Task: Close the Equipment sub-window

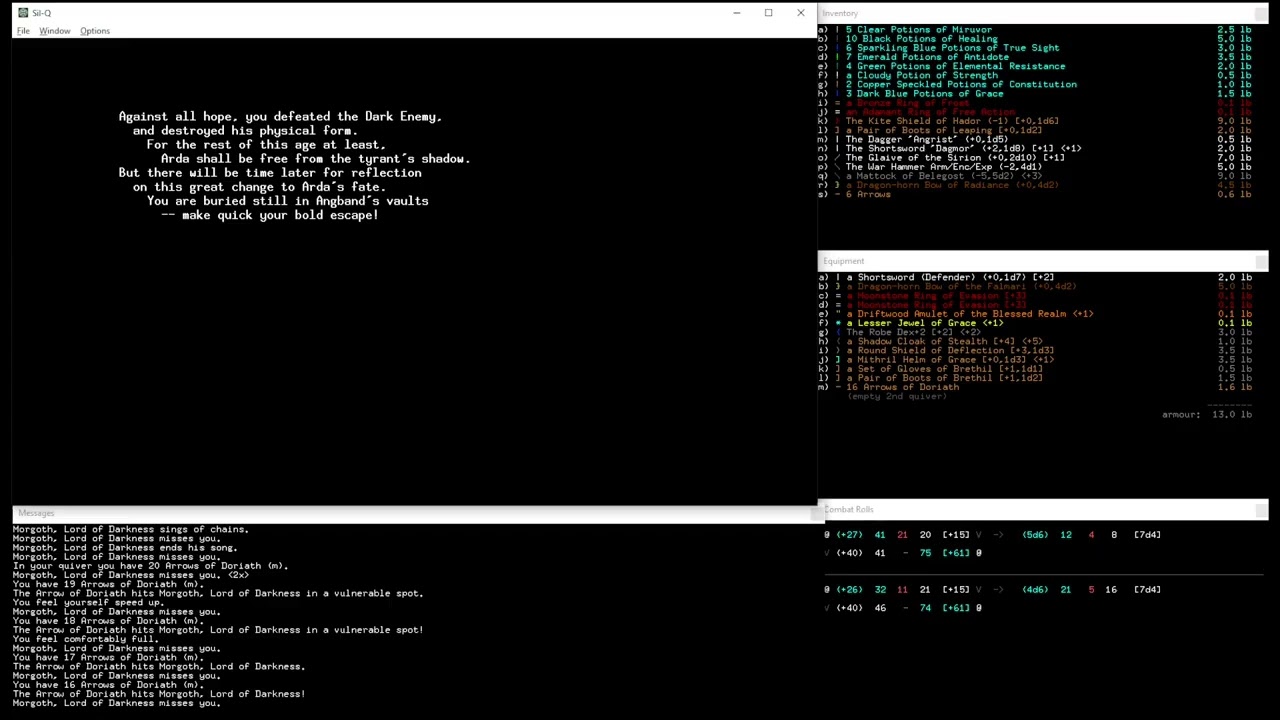Action: point(1261,261)
